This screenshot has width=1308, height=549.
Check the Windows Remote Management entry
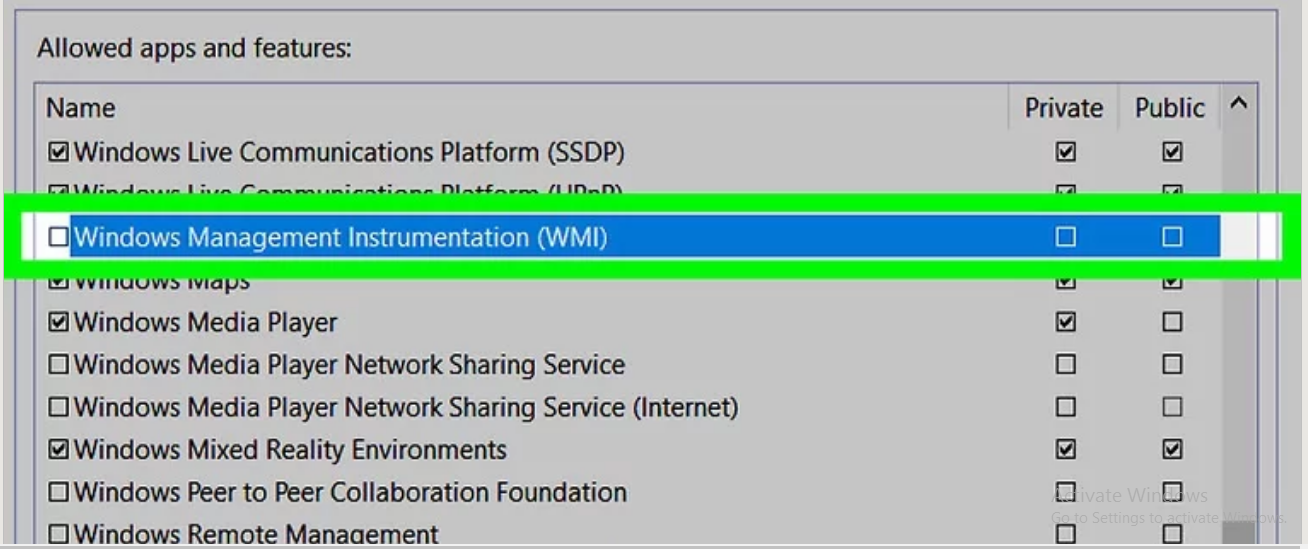click(59, 535)
